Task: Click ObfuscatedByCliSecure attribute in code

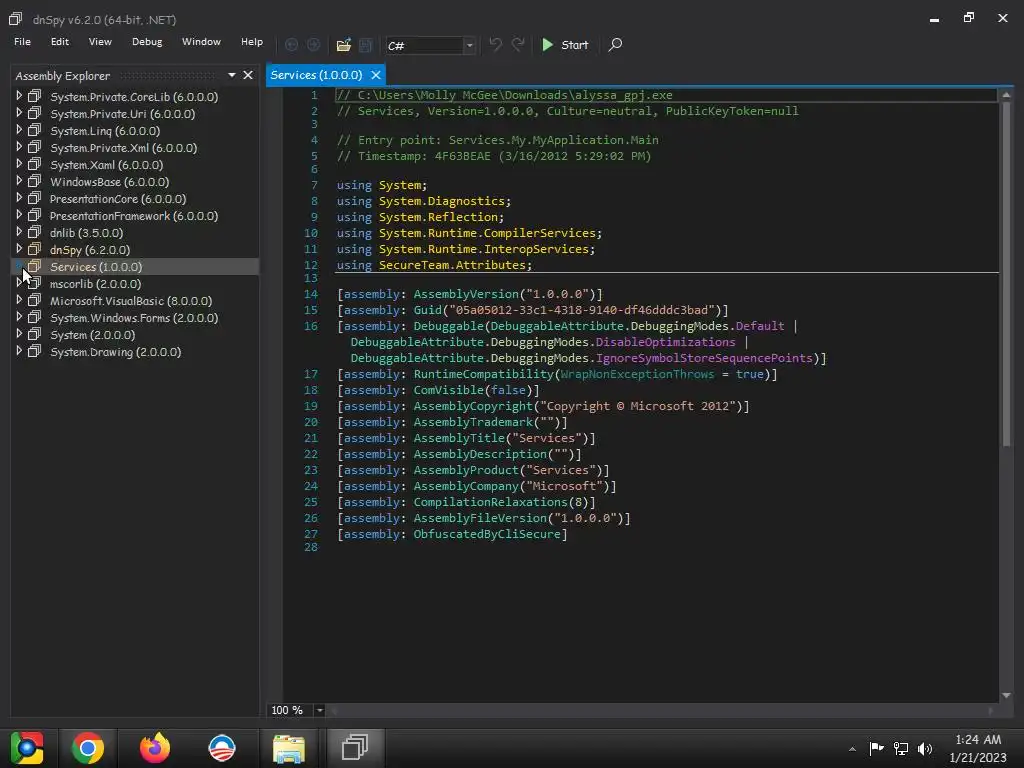Action: tap(487, 534)
